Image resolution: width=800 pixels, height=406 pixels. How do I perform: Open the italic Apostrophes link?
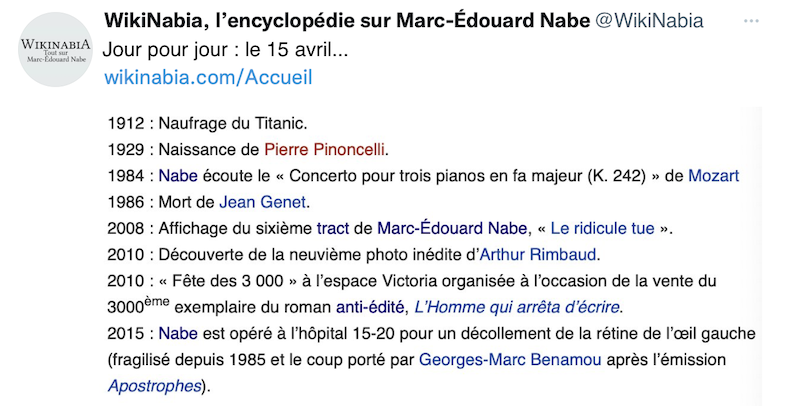154,384
